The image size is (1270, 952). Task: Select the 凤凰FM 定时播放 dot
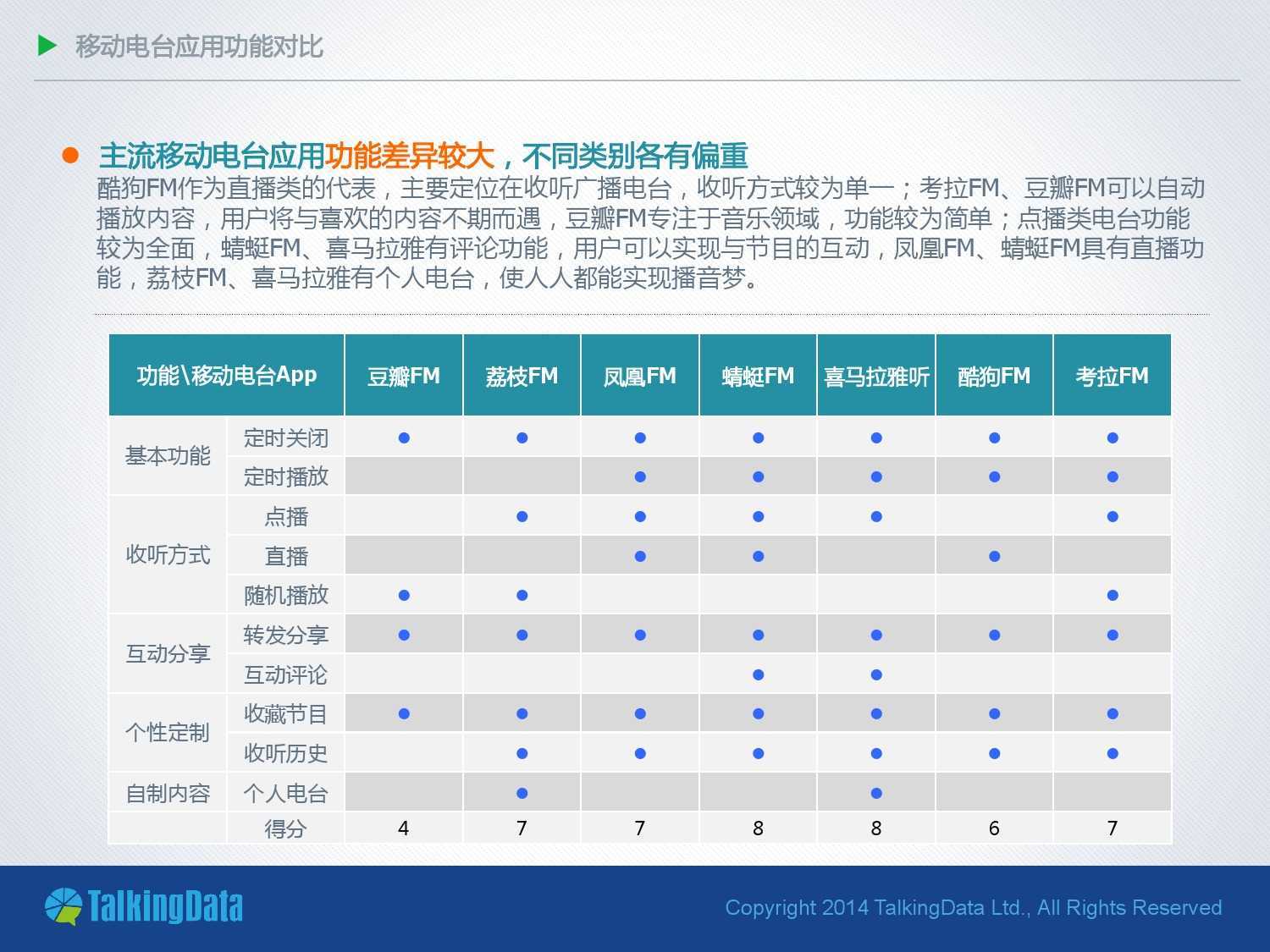640,476
